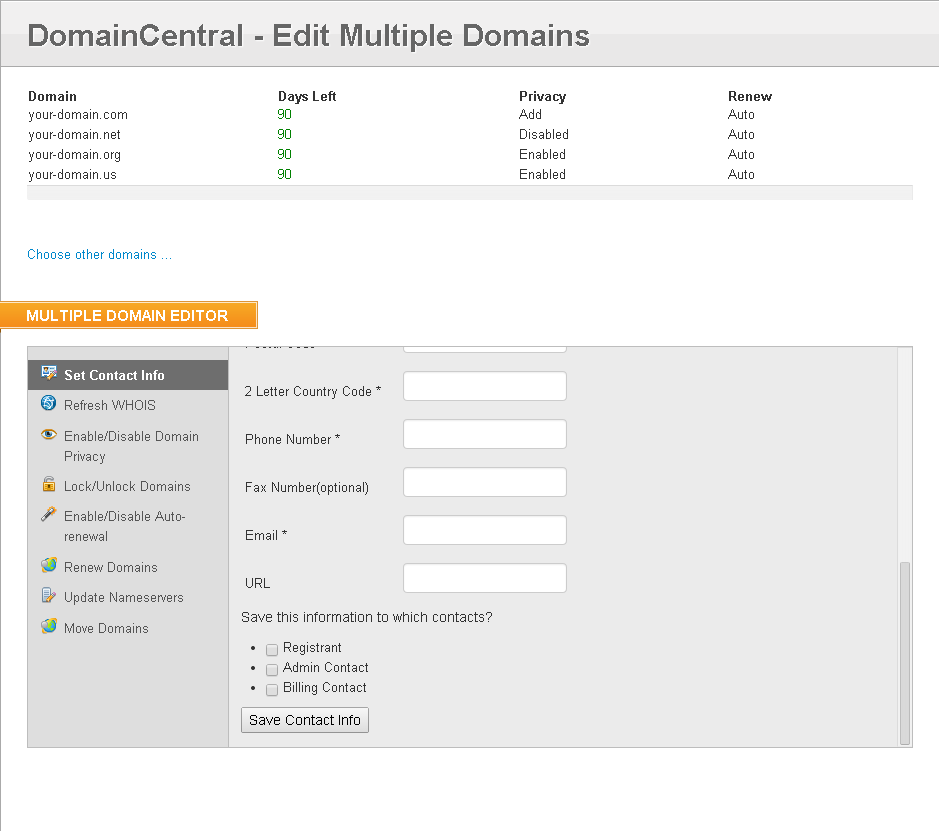
Task: Select Move Domains in sidebar
Action: [106, 629]
